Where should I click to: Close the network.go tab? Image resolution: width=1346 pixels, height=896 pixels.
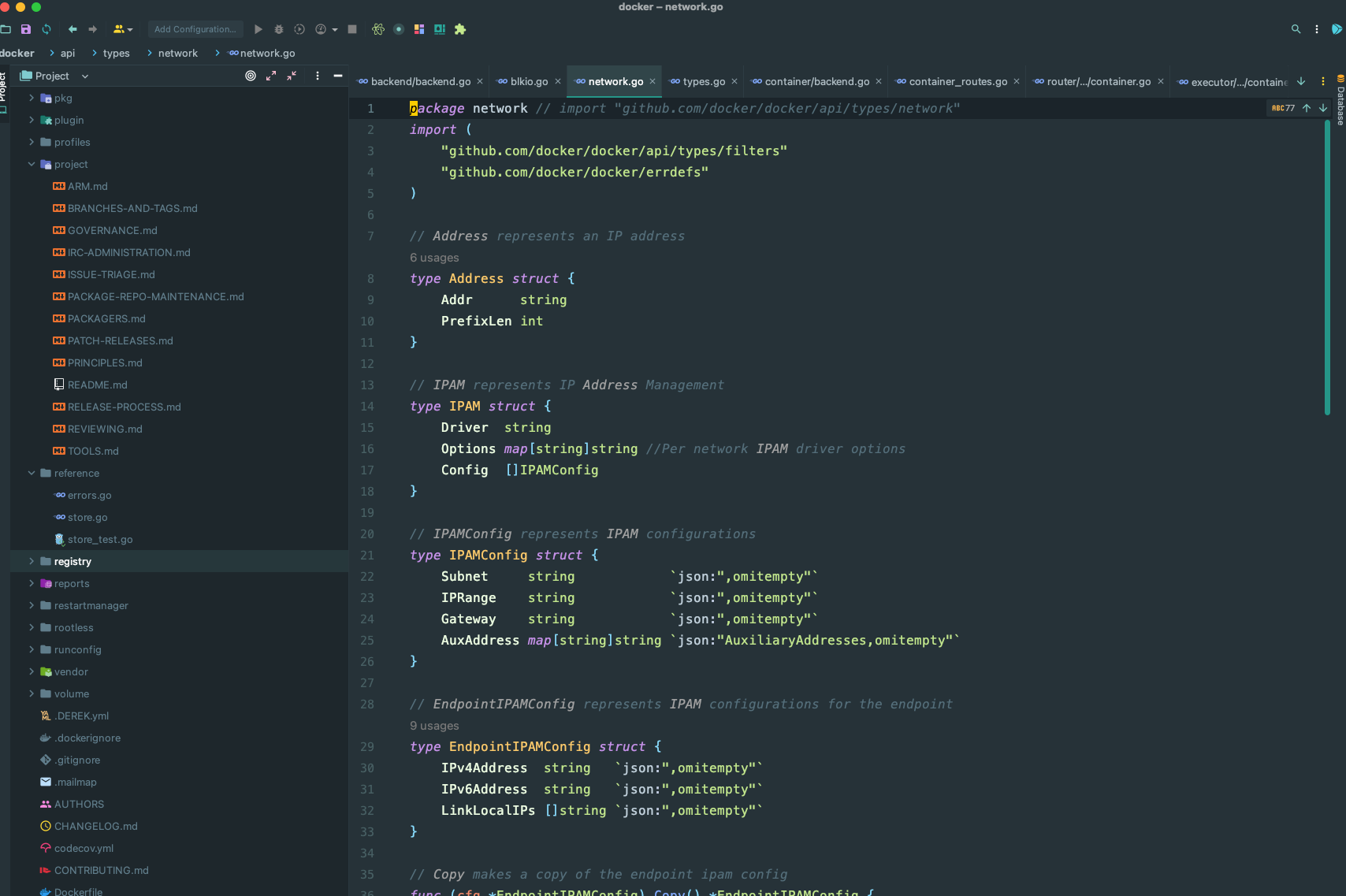[653, 81]
